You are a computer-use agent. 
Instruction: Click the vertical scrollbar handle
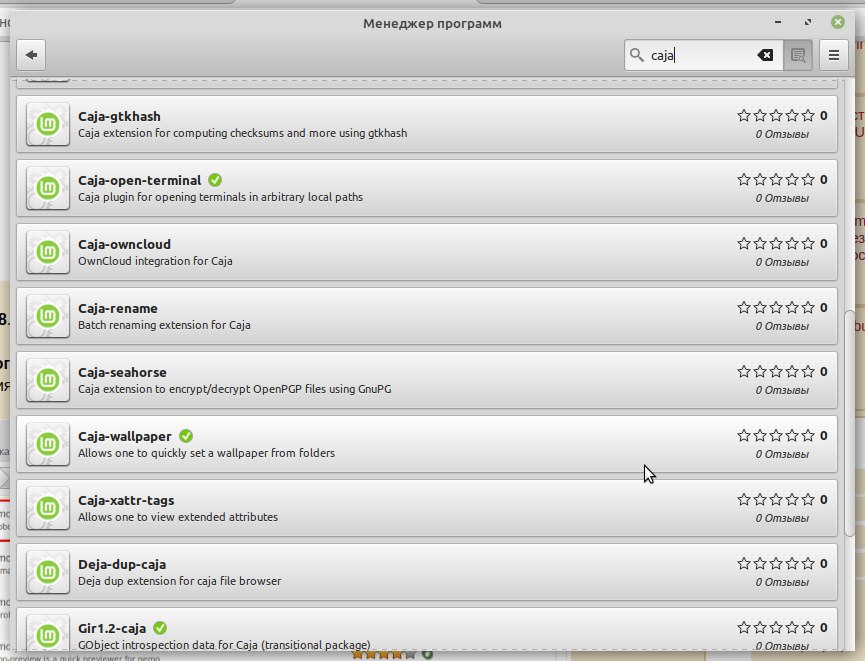(850, 423)
